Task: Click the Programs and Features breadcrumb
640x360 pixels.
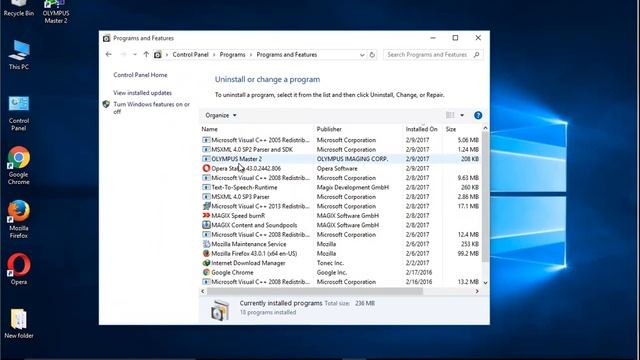Action: coord(287,55)
